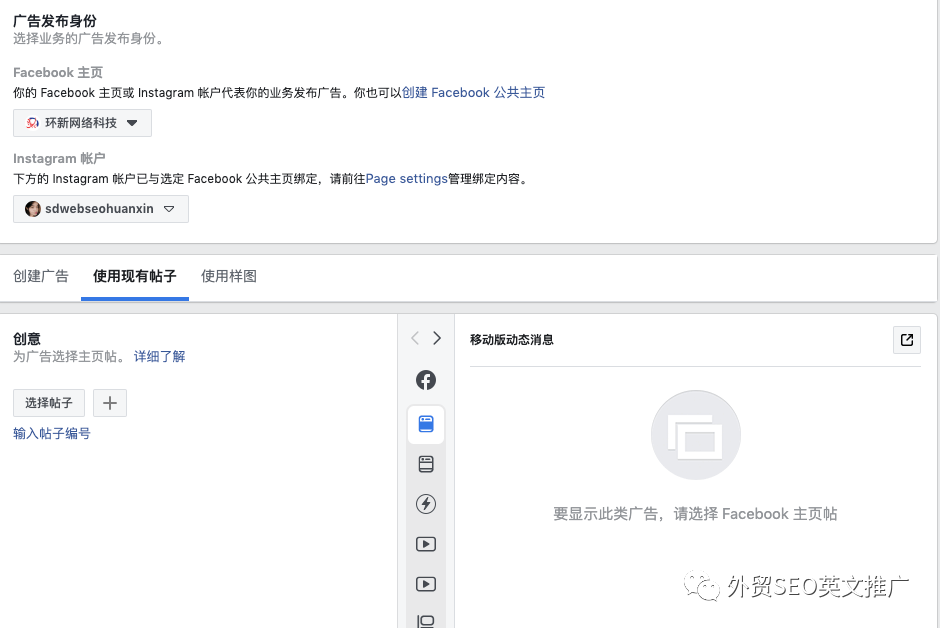Select the Facebook feed placement preview icon
Screen dimensions: 940x628
(426, 380)
